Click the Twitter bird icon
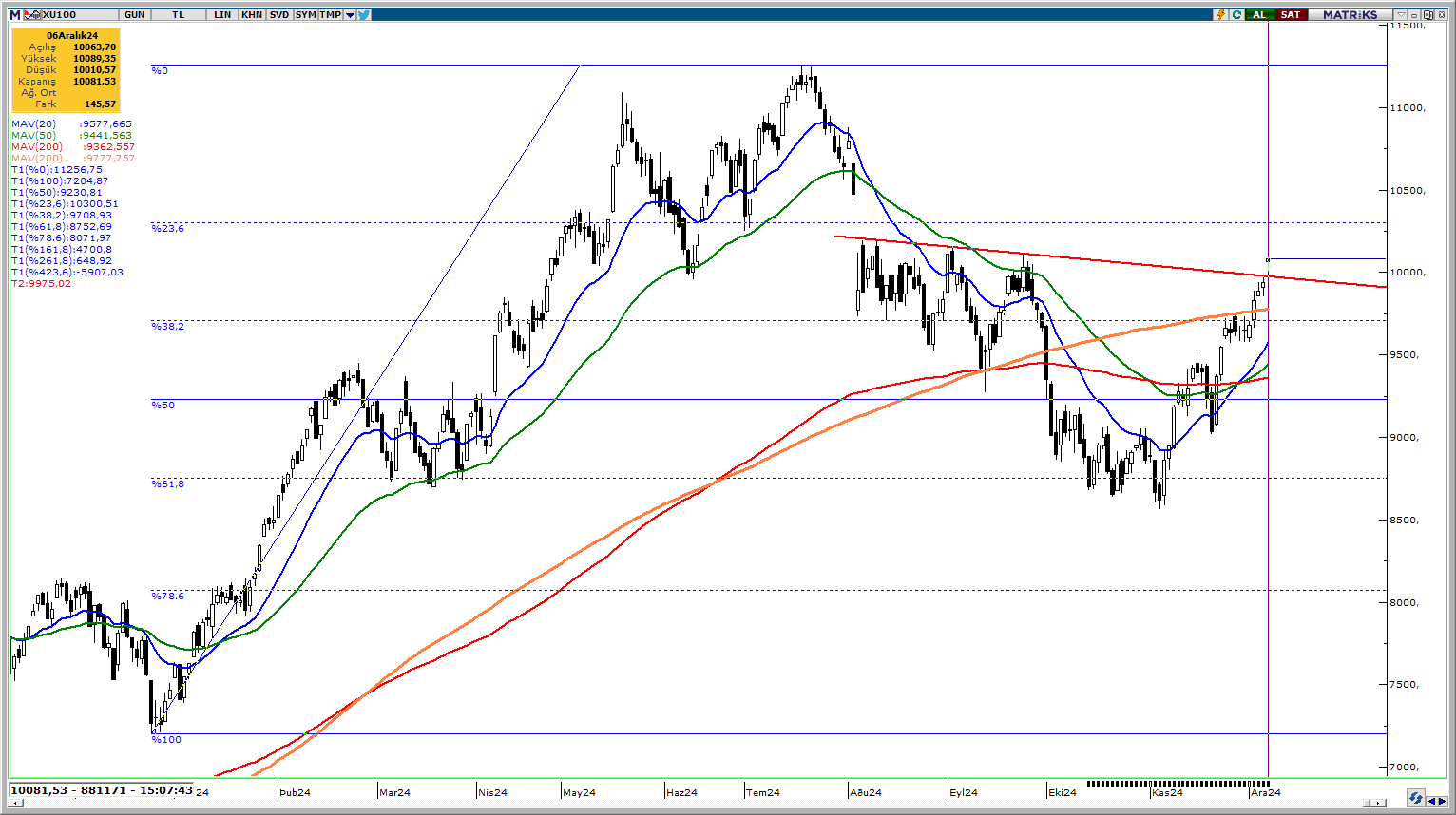 (364, 15)
